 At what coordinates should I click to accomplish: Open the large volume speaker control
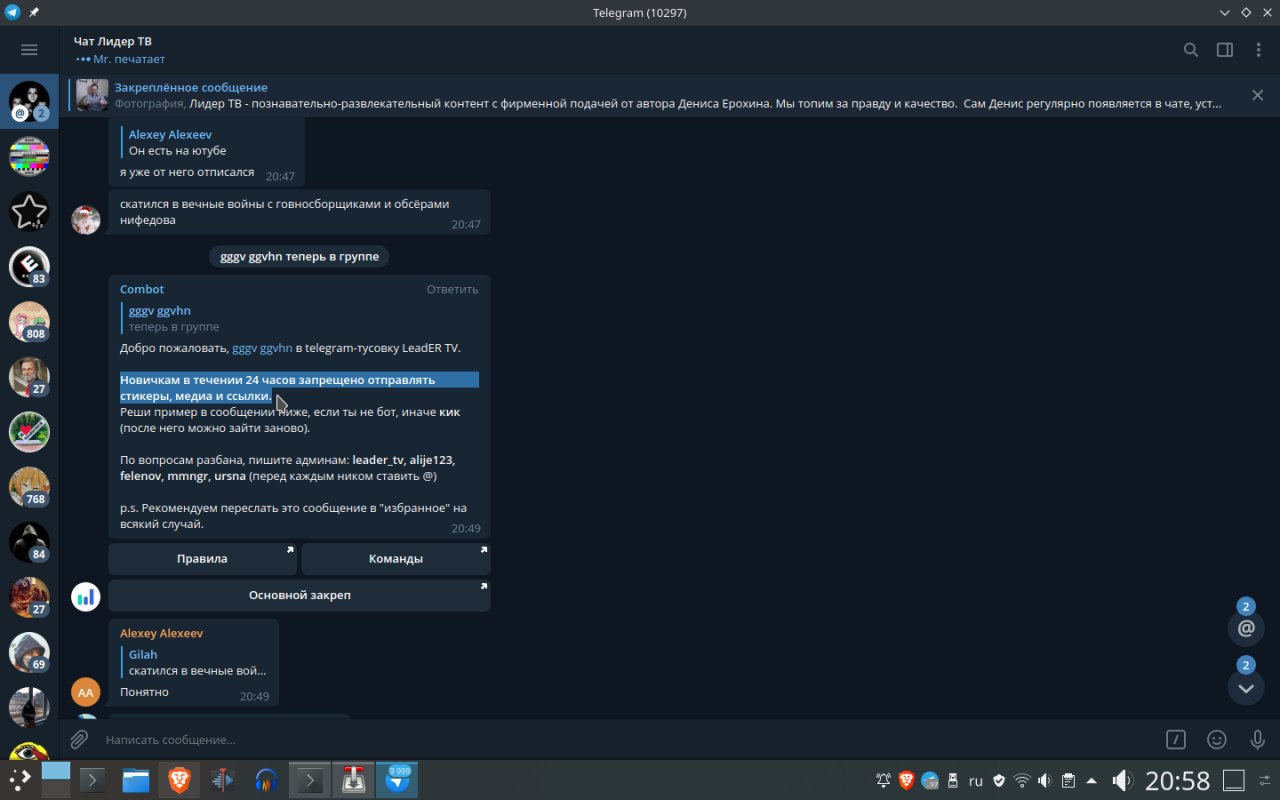[x=1122, y=780]
